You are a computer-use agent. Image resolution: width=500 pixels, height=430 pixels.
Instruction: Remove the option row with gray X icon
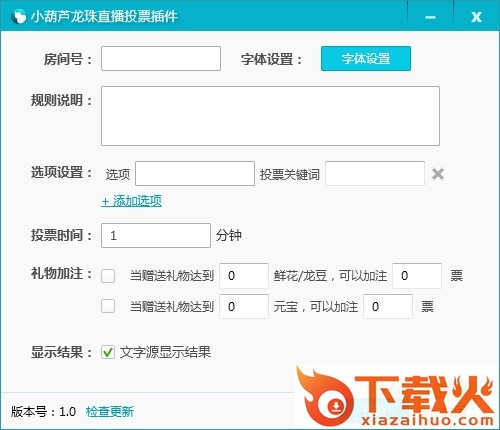438,174
